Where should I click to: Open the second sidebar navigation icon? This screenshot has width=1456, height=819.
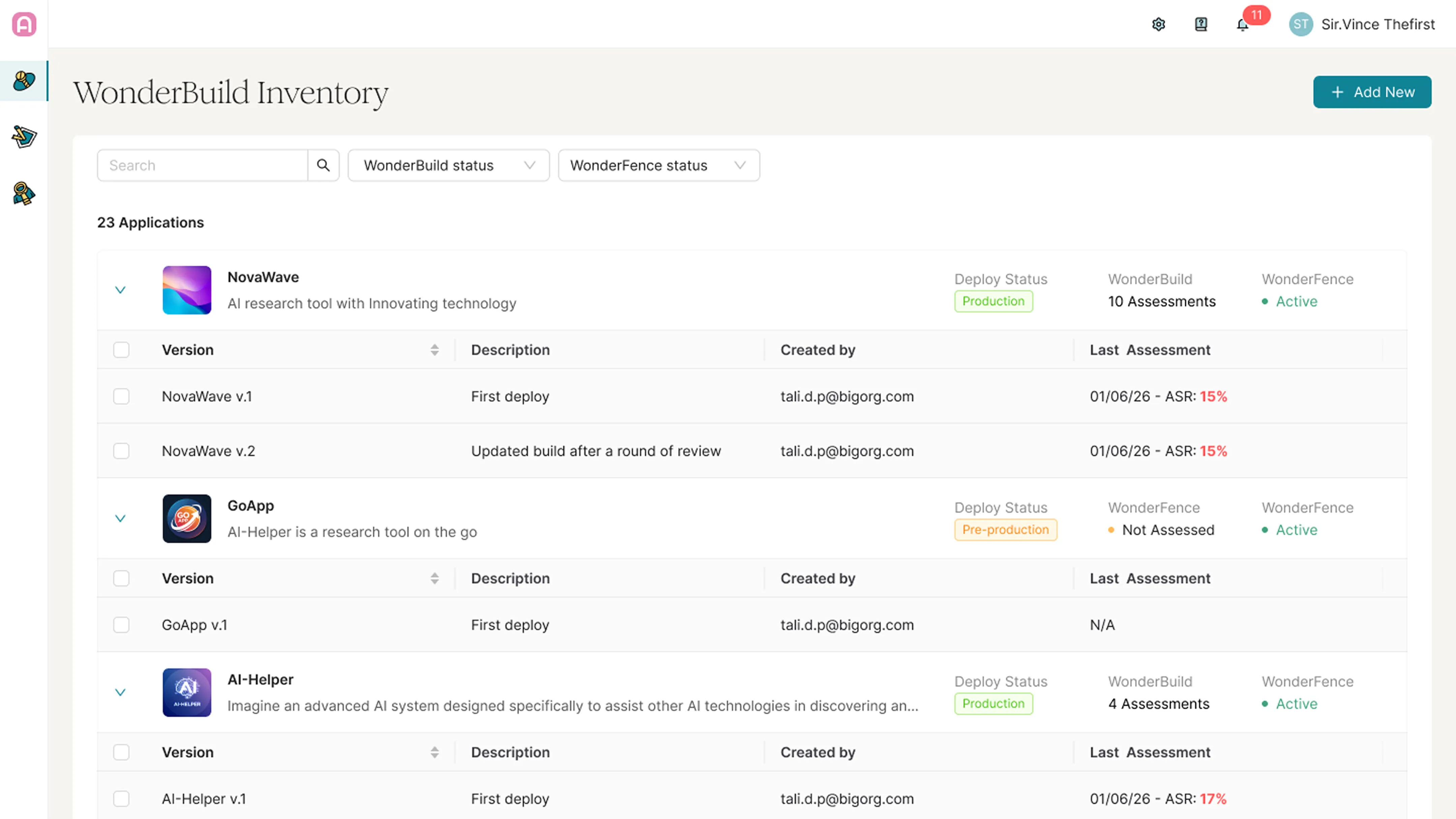pyautogui.click(x=24, y=137)
